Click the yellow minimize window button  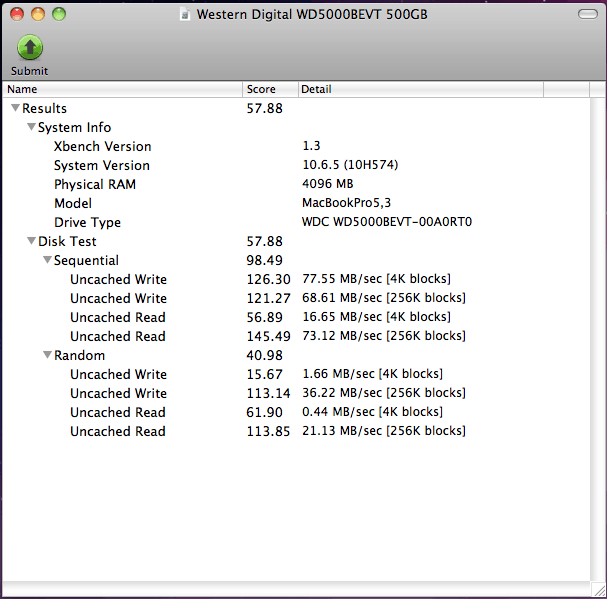click(x=38, y=14)
